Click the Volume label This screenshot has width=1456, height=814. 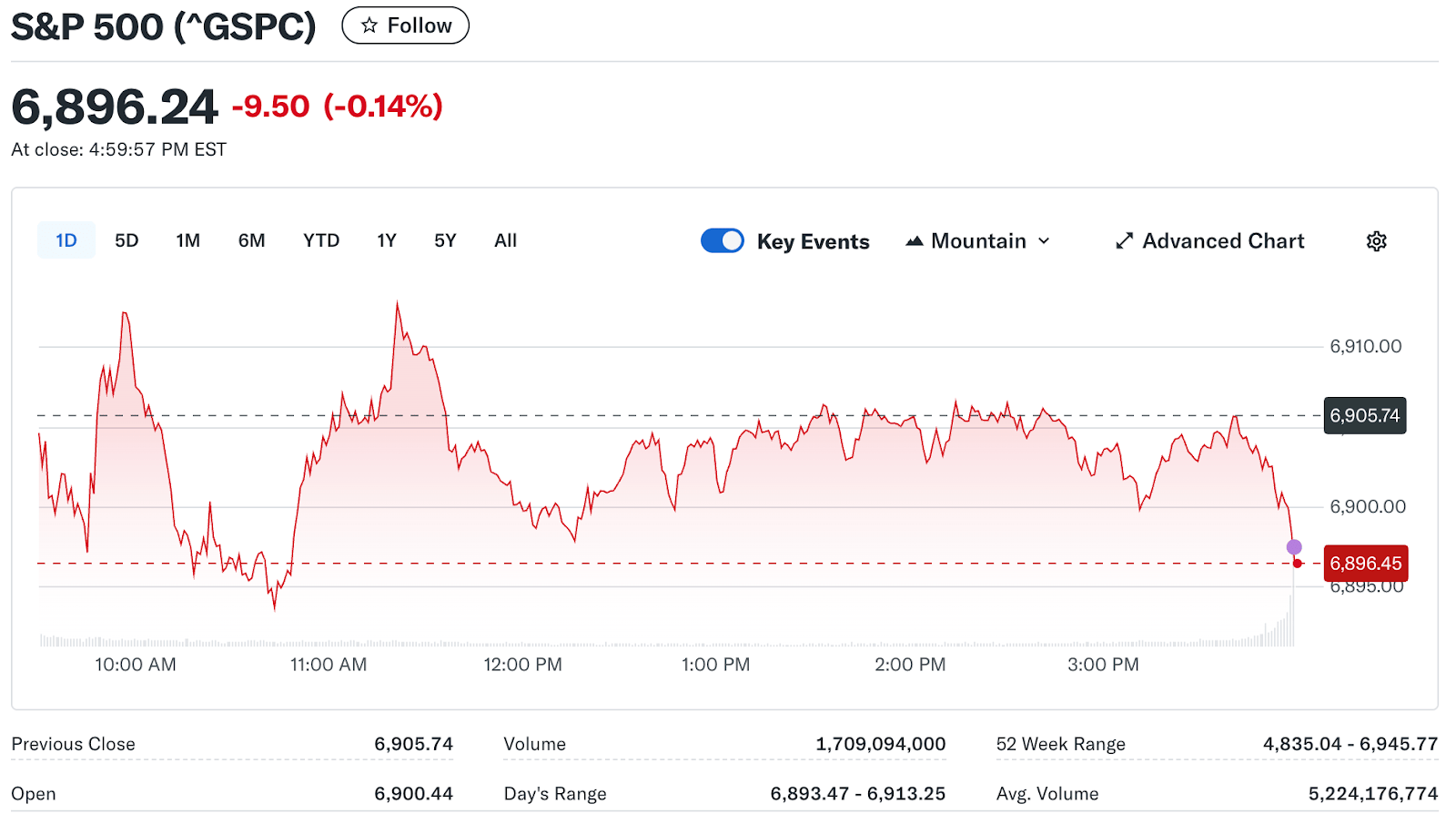coord(535,744)
